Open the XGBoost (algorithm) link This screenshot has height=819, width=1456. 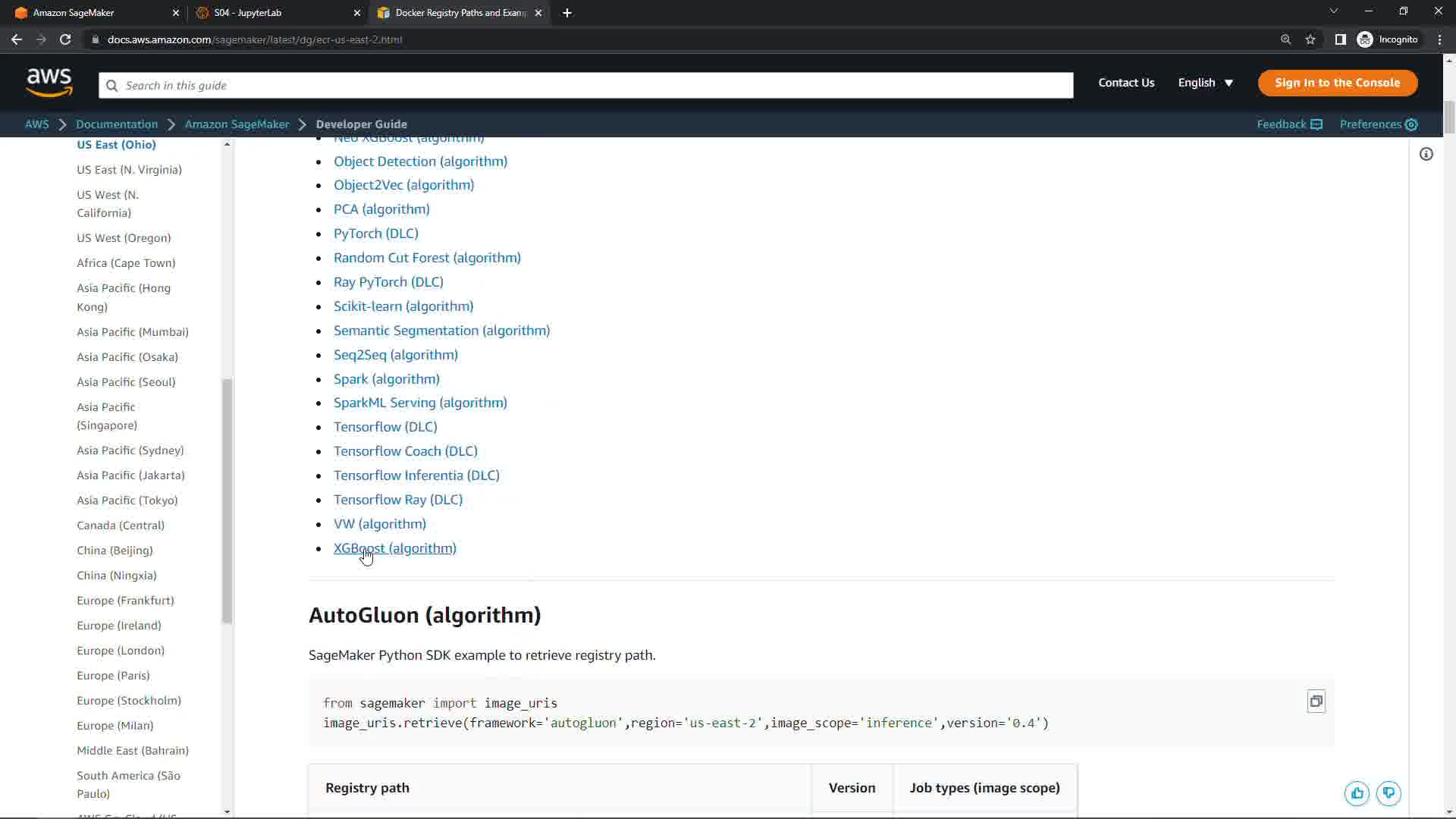pos(394,548)
